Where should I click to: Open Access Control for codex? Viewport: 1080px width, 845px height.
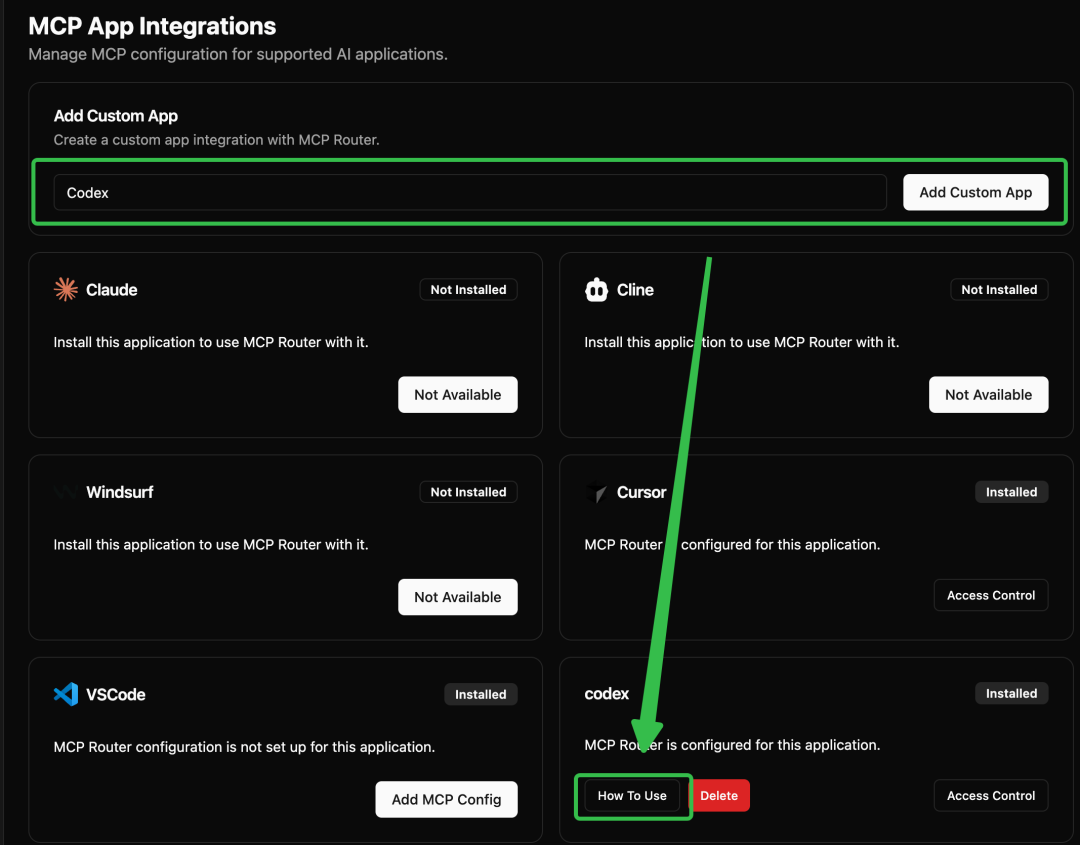[991, 796]
